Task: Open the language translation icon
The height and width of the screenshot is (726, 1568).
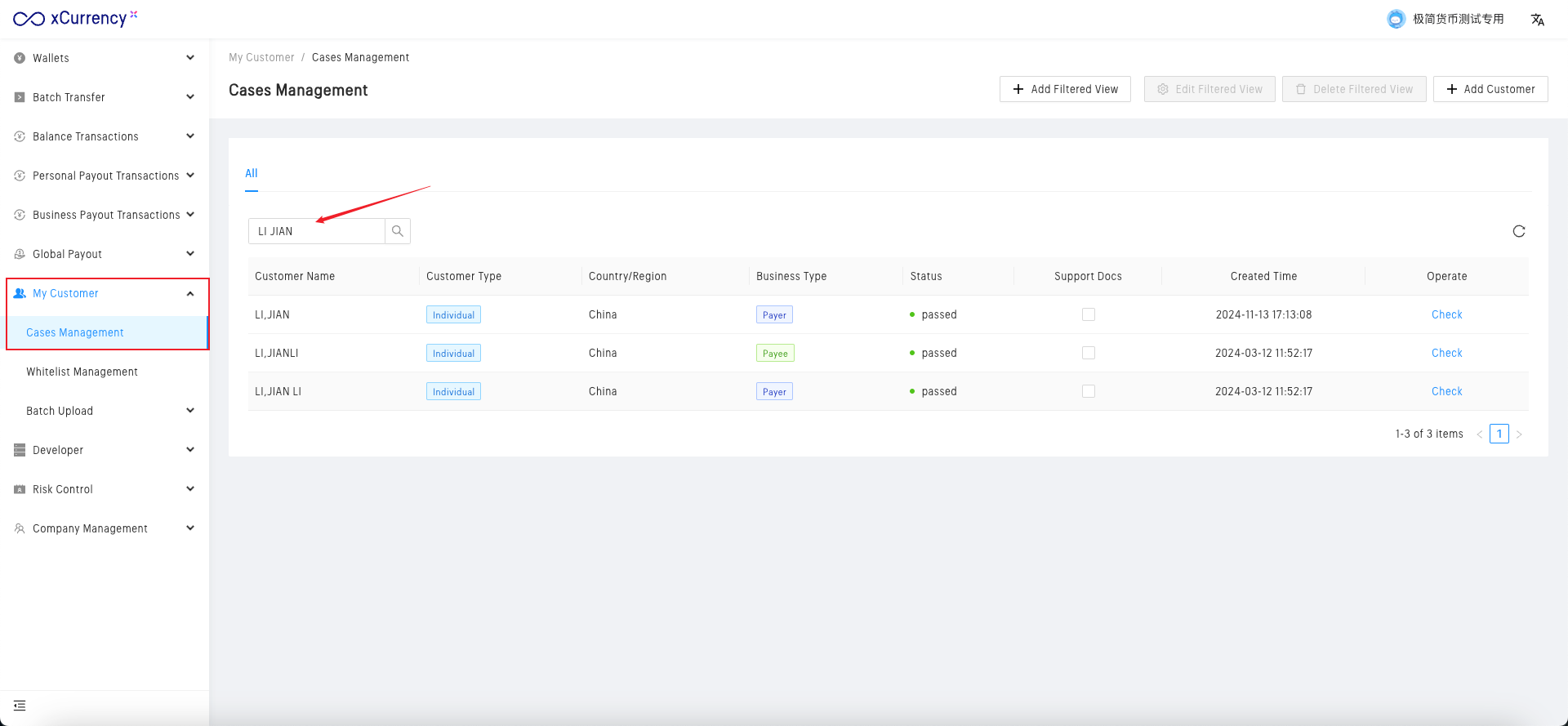Action: (x=1537, y=20)
